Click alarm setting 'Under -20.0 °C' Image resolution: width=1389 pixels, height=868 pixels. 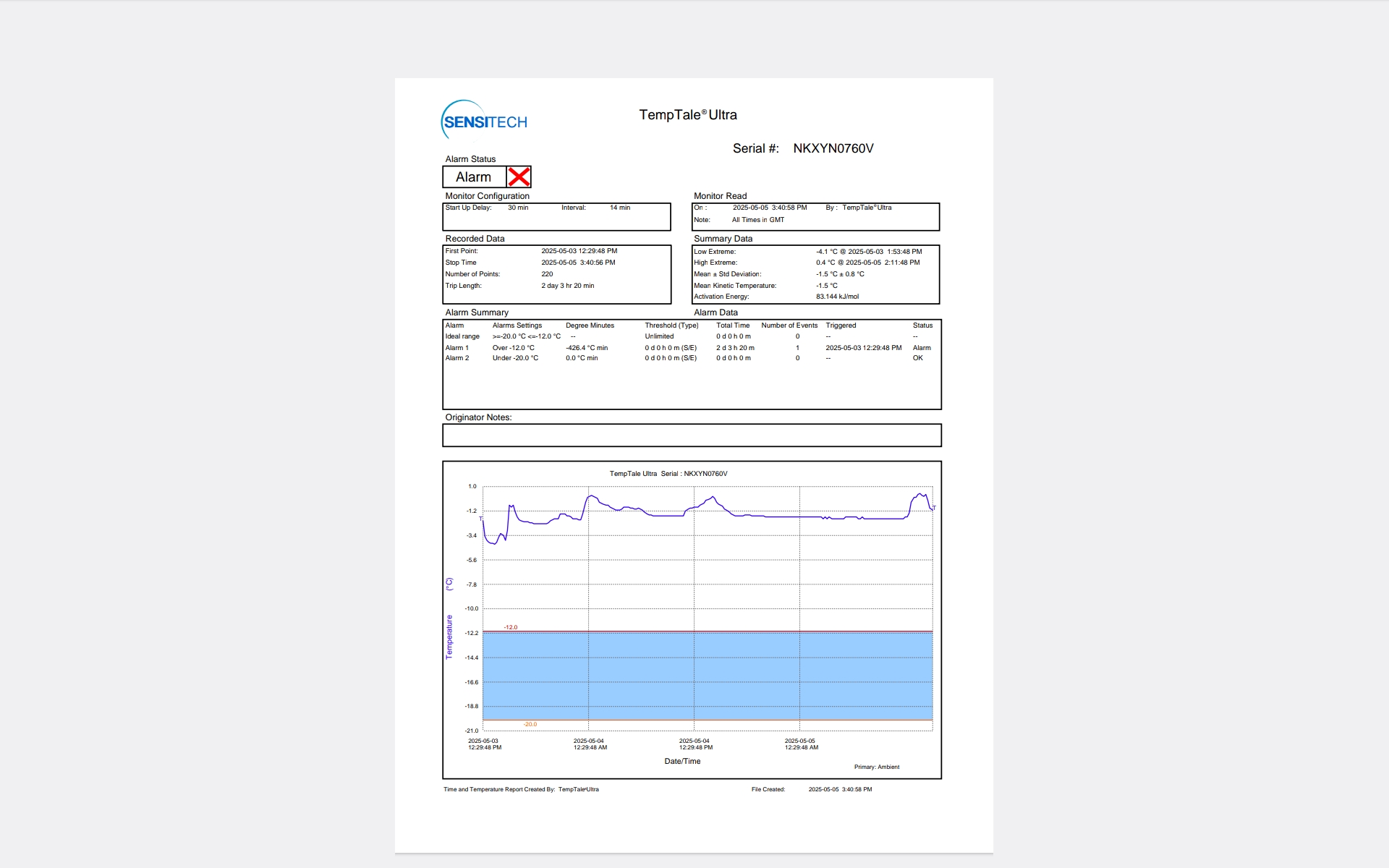pos(515,358)
